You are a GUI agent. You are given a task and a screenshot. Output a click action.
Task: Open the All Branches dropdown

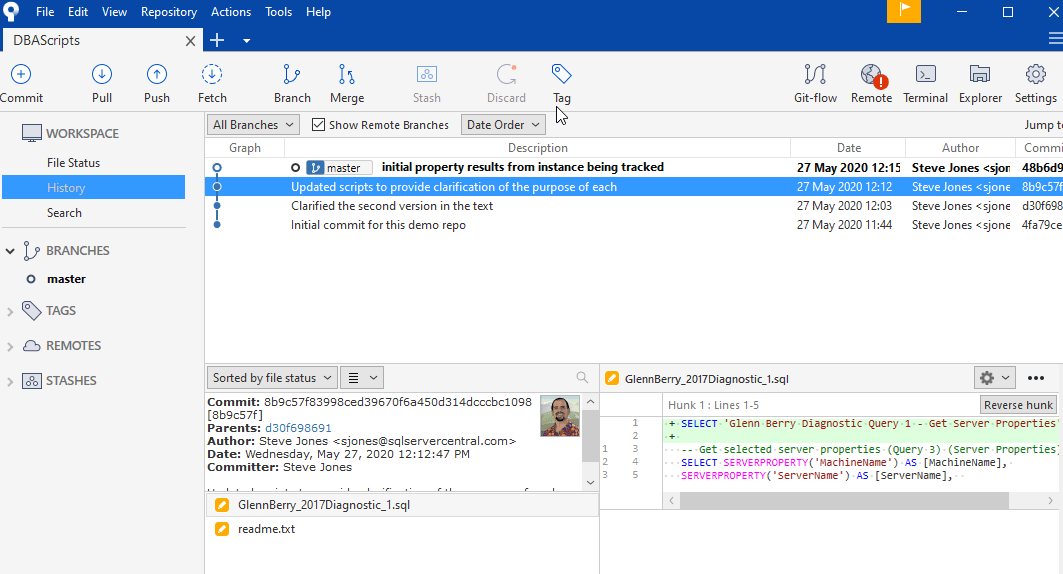253,125
